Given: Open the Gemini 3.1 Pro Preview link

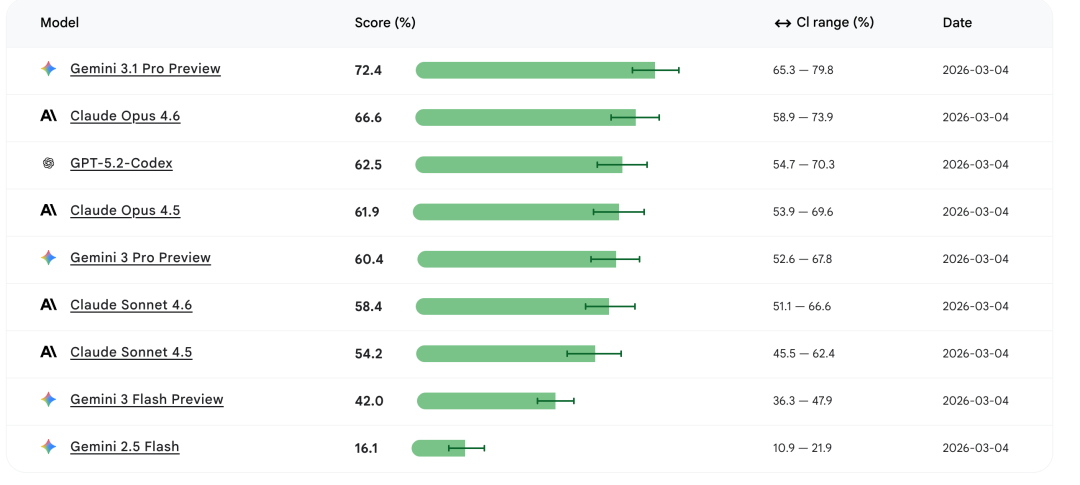Looking at the screenshot, I should tap(145, 69).
